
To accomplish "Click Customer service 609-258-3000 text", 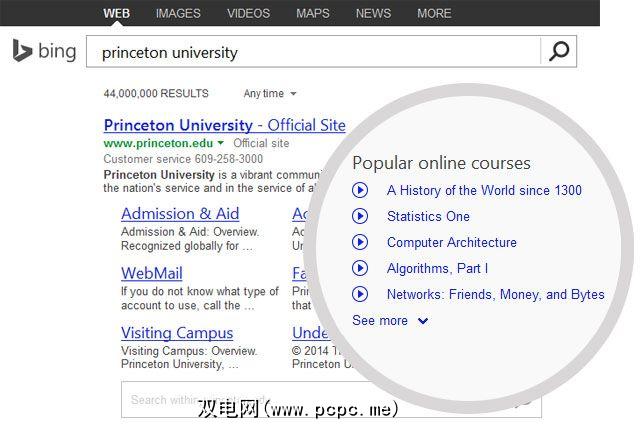I will [183, 159].
